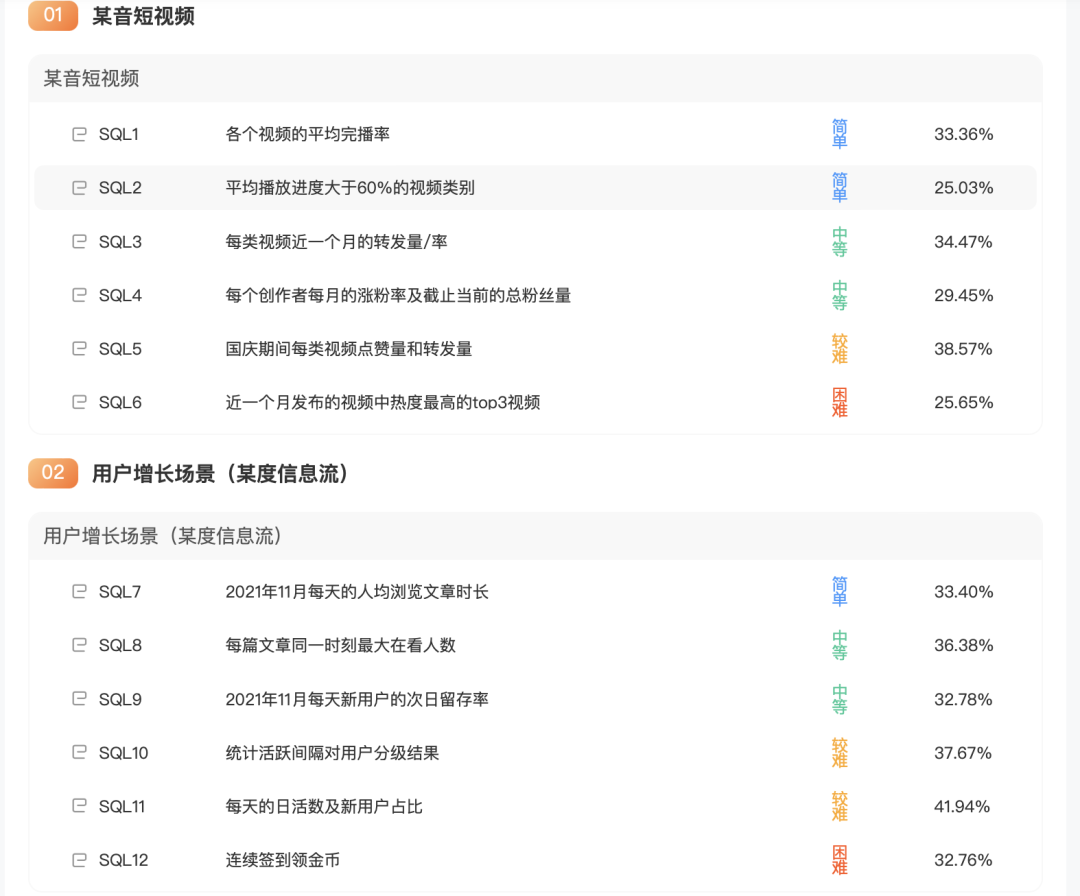This screenshot has height=896, width=1080.
Task: Click the icon beside SQL5
Action: tap(79, 349)
